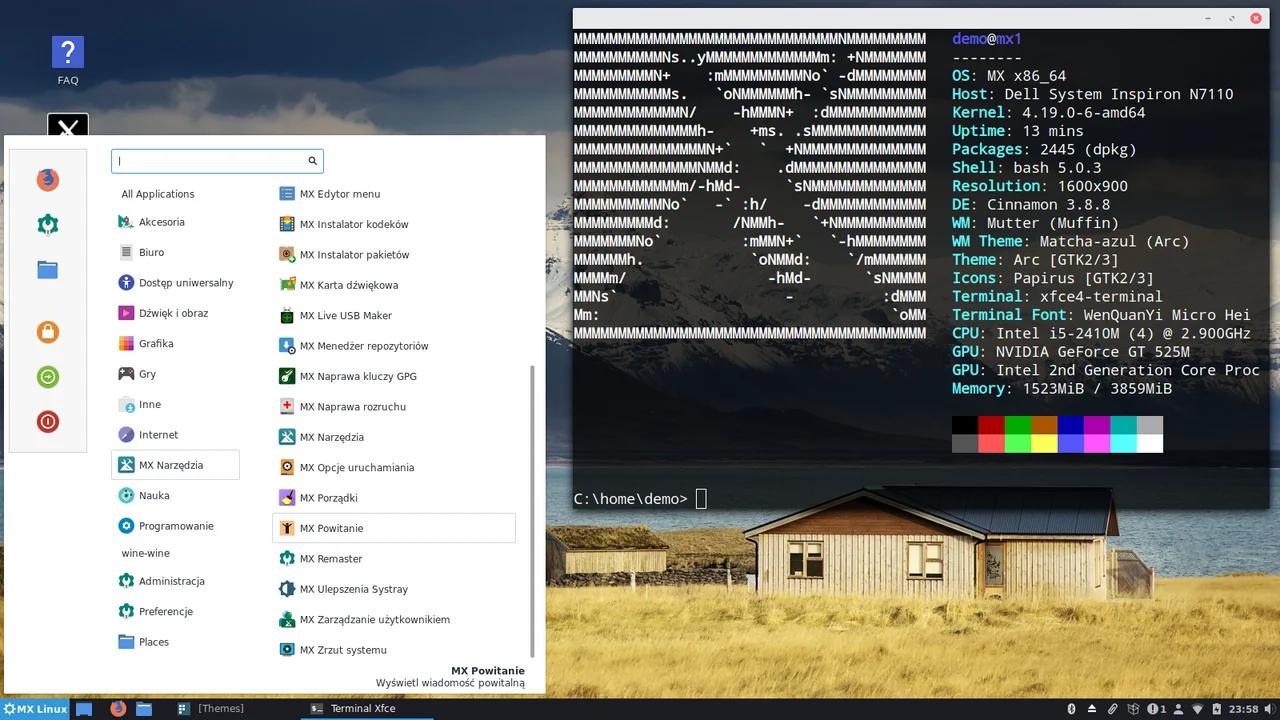Image resolution: width=1280 pixels, height=720 pixels.
Task: Click the battery power tray icon
Action: (x=1217, y=709)
